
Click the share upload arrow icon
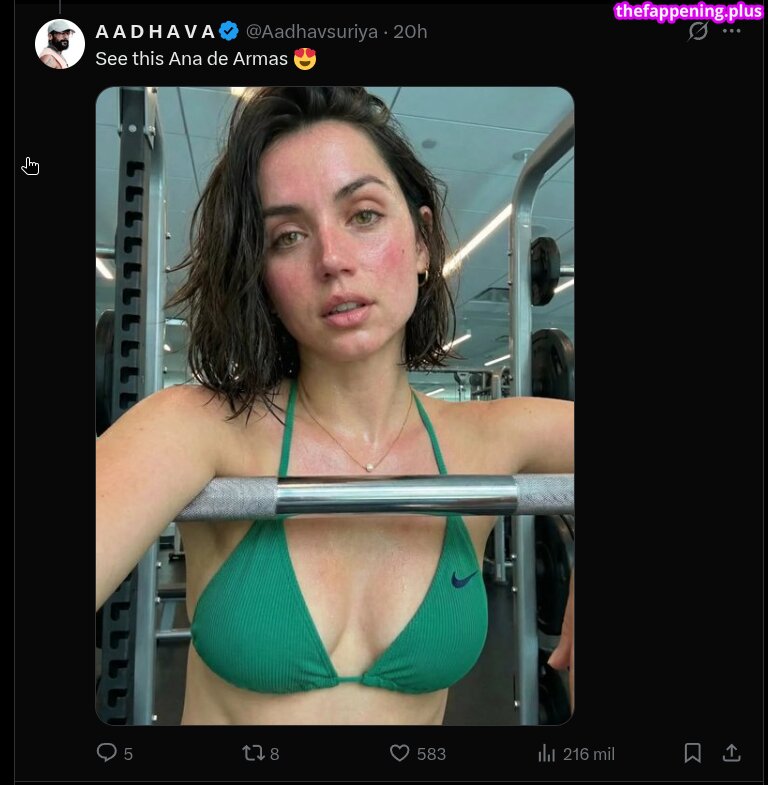(x=731, y=752)
